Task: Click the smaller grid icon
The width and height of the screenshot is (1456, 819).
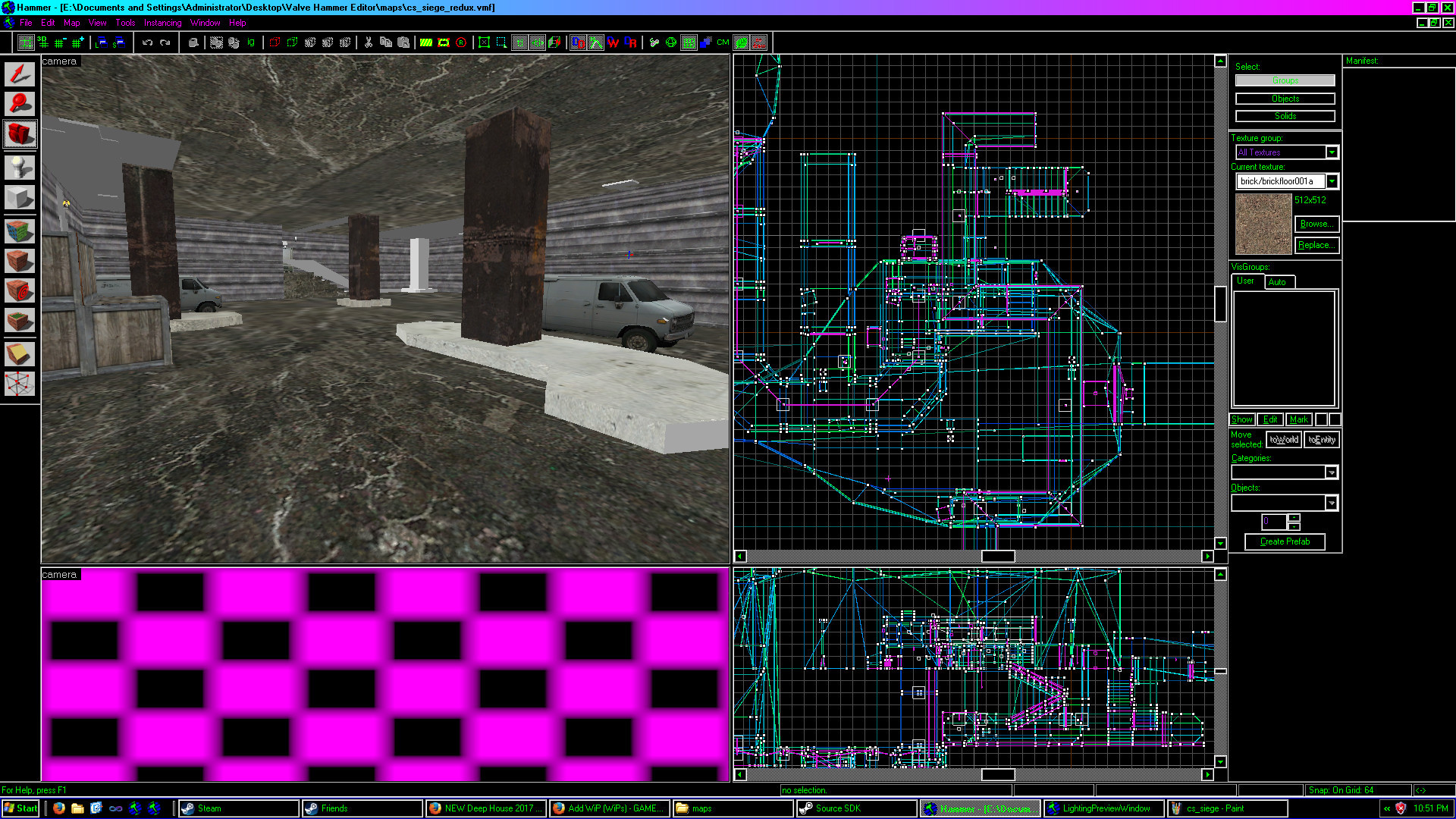Action: (60, 42)
